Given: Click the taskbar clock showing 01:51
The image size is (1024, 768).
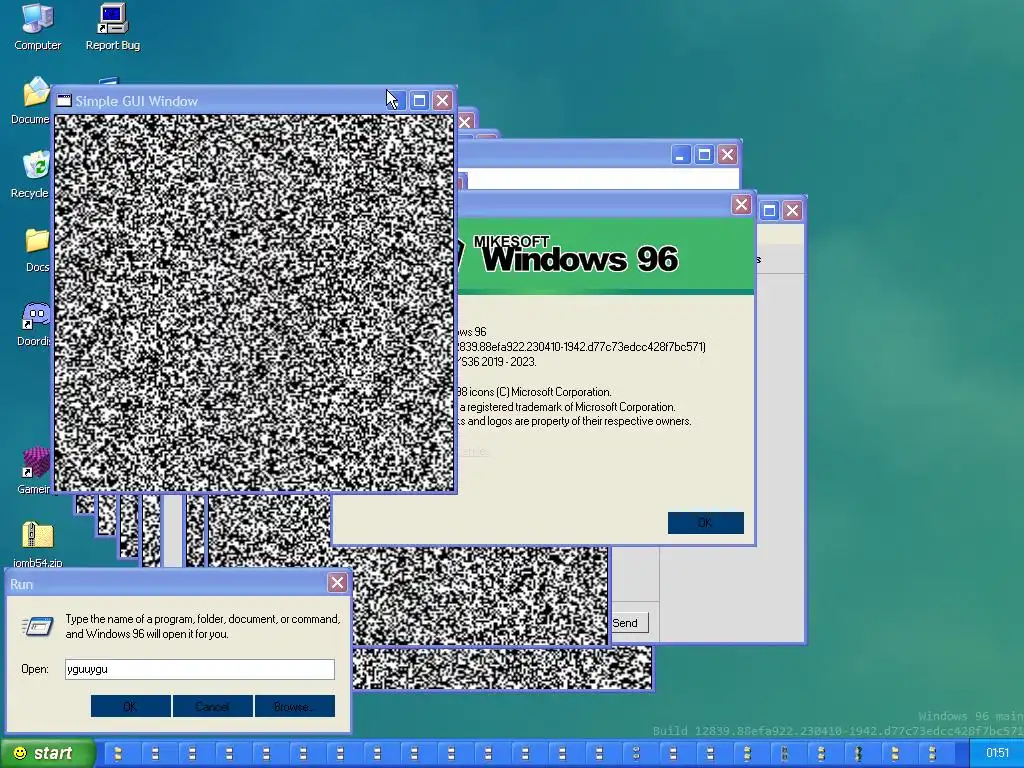Looking at the screenshot, I should coord(997,753).
